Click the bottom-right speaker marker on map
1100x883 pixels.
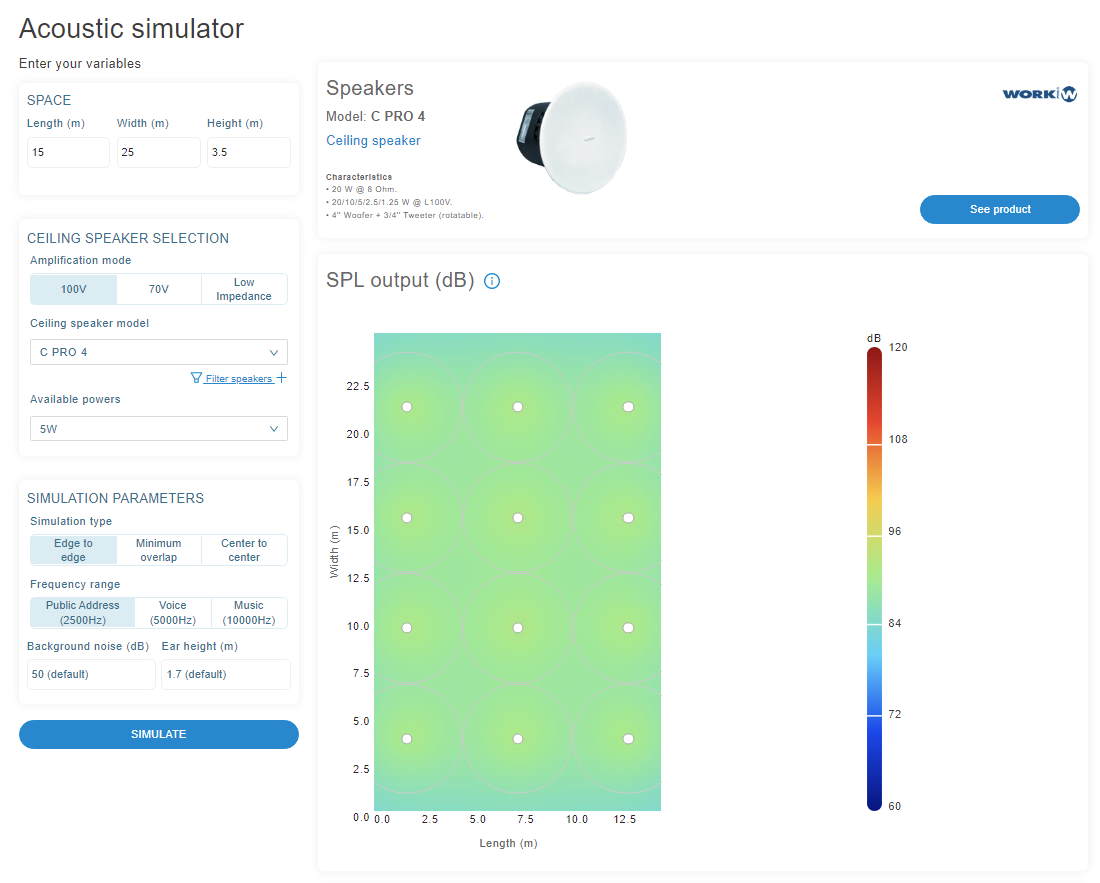(x=628, y=739)
